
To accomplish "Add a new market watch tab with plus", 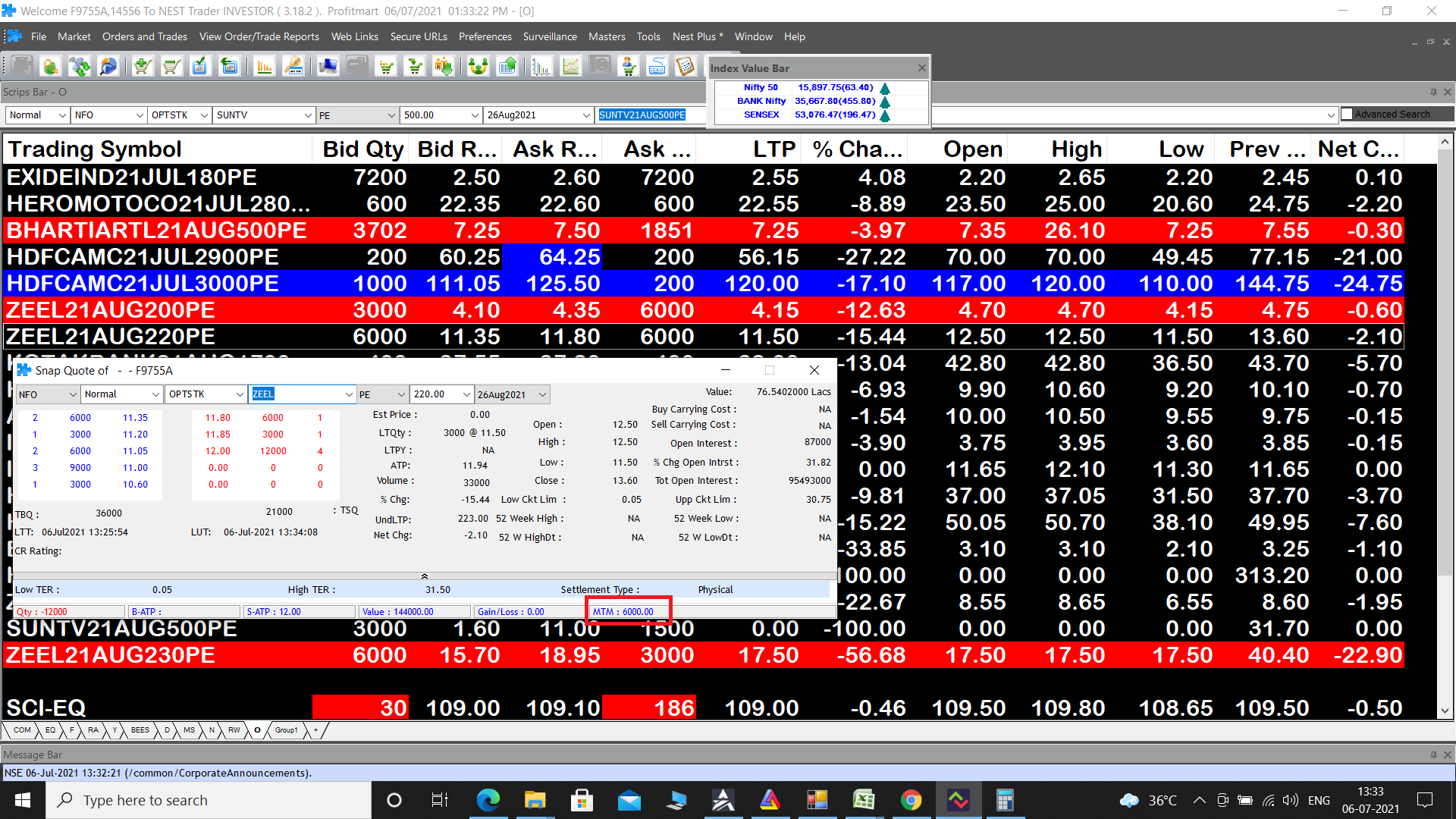I will coord(316,730).
